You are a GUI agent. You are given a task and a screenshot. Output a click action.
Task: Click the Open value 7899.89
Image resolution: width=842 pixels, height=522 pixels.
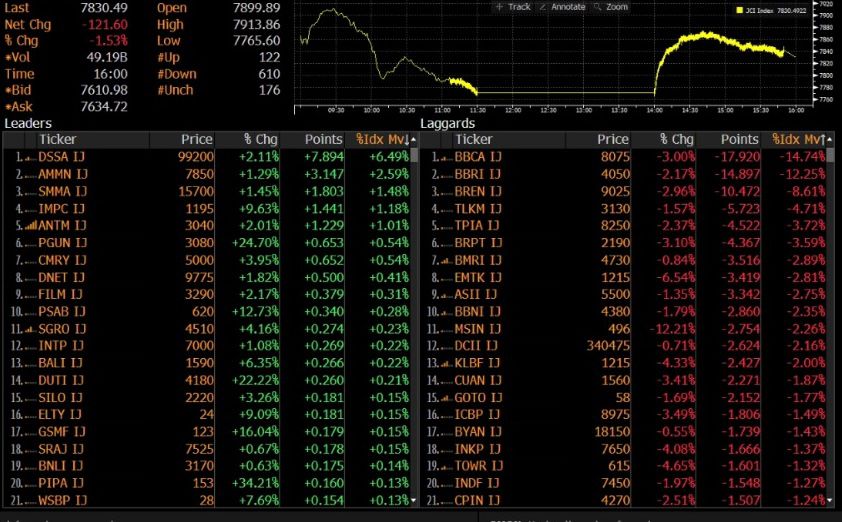click(x=256, y=8)
